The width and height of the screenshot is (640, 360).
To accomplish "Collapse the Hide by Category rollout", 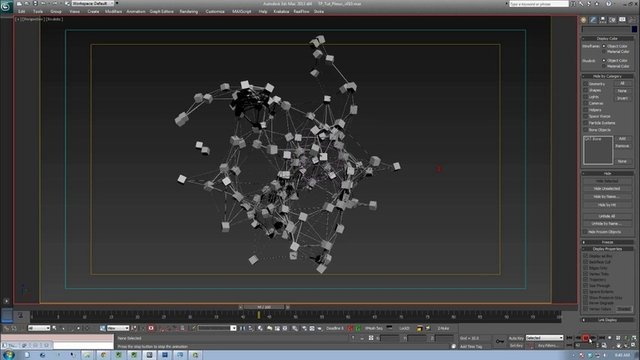I will [x=607, y=76].
